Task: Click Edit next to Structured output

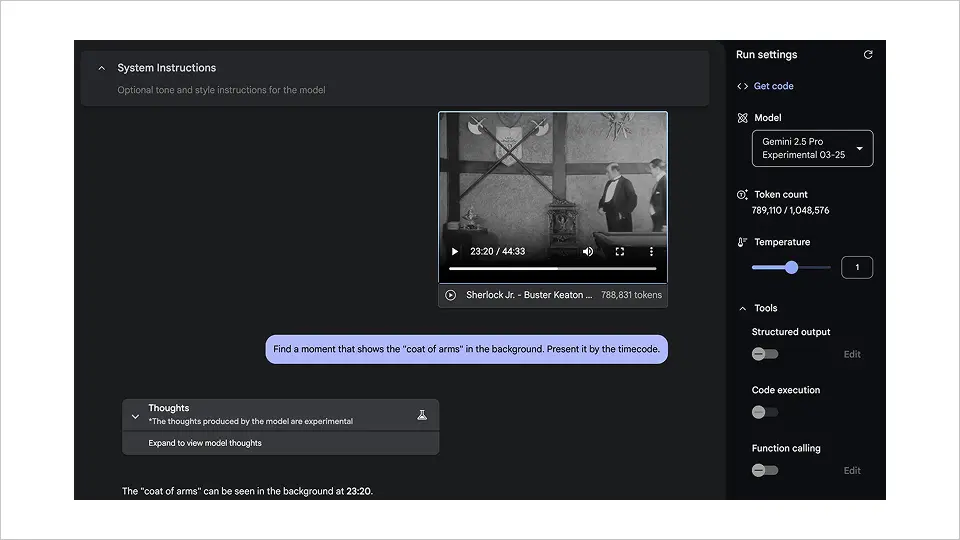Action: 852,354
